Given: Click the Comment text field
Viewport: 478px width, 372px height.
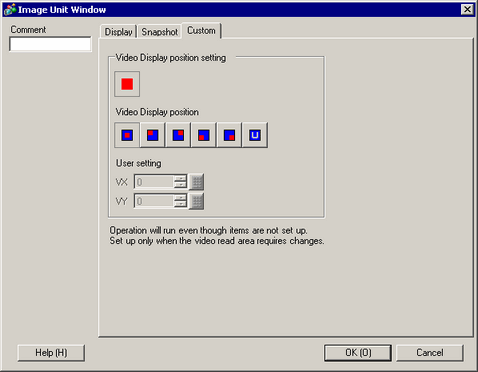Looking at the screenshot, I should point(50,44).
